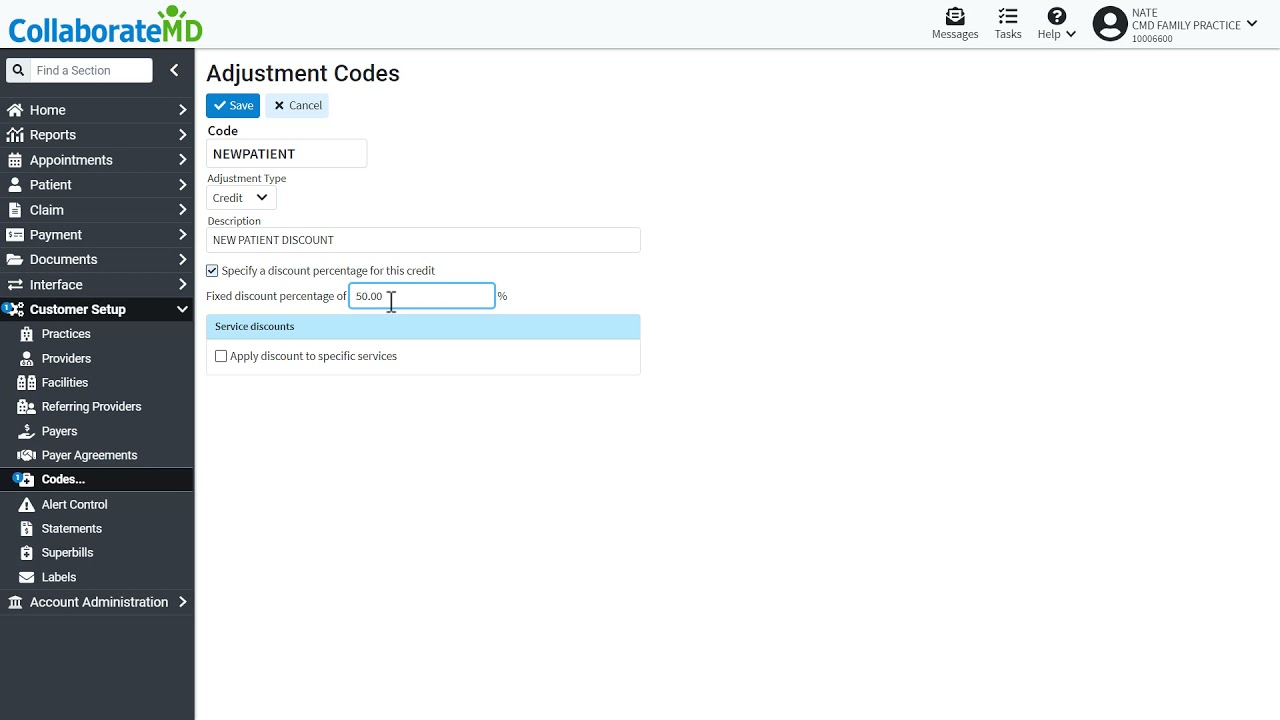The image size is (1280, 720).
Task: Click the Interface arrows icon
Action: pos(15,285)
